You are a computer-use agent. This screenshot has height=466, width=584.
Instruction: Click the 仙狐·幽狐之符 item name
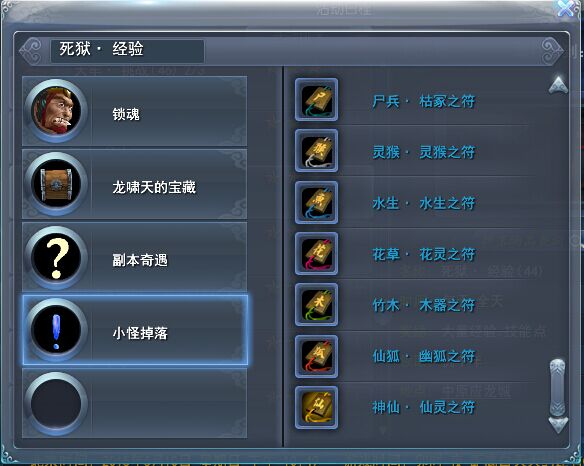tap(423, 356)
